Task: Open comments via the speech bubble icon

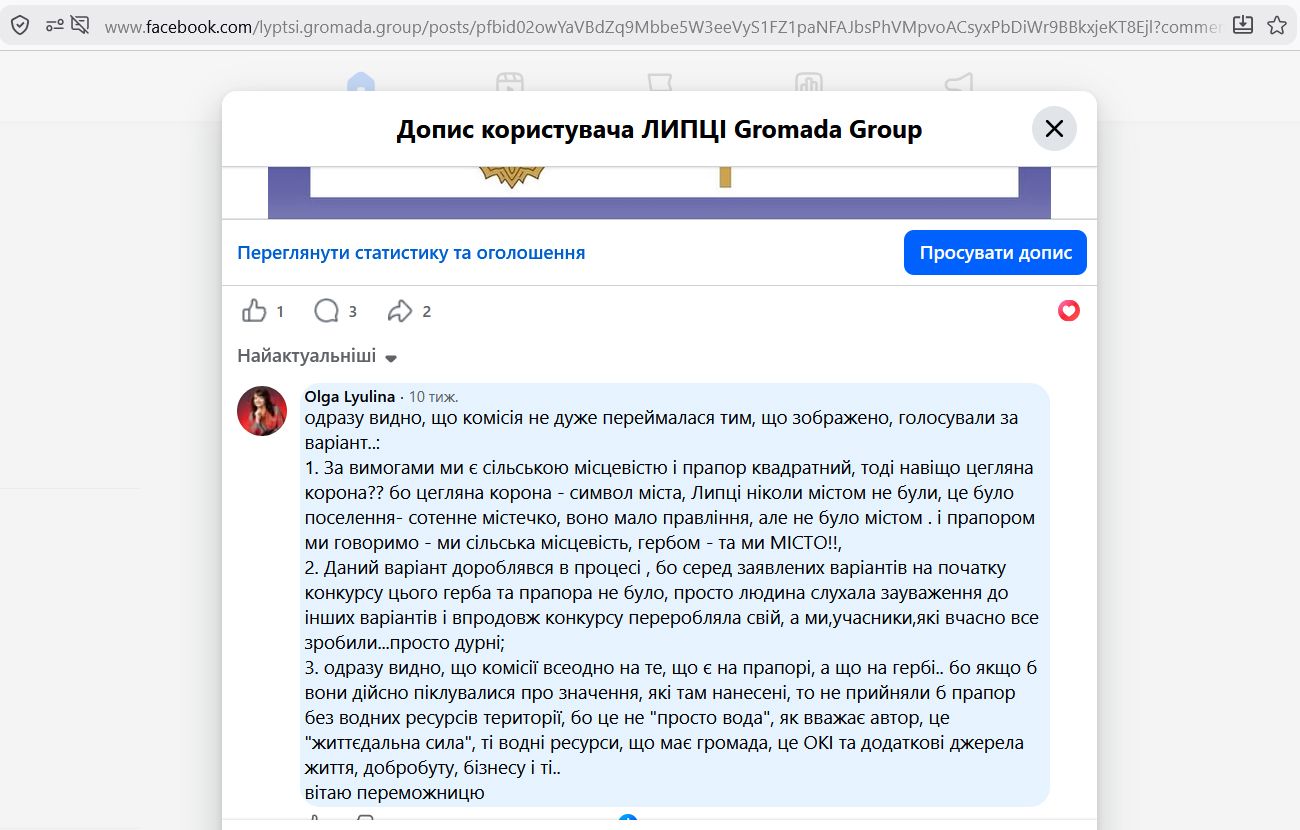Action: [327, 311]
